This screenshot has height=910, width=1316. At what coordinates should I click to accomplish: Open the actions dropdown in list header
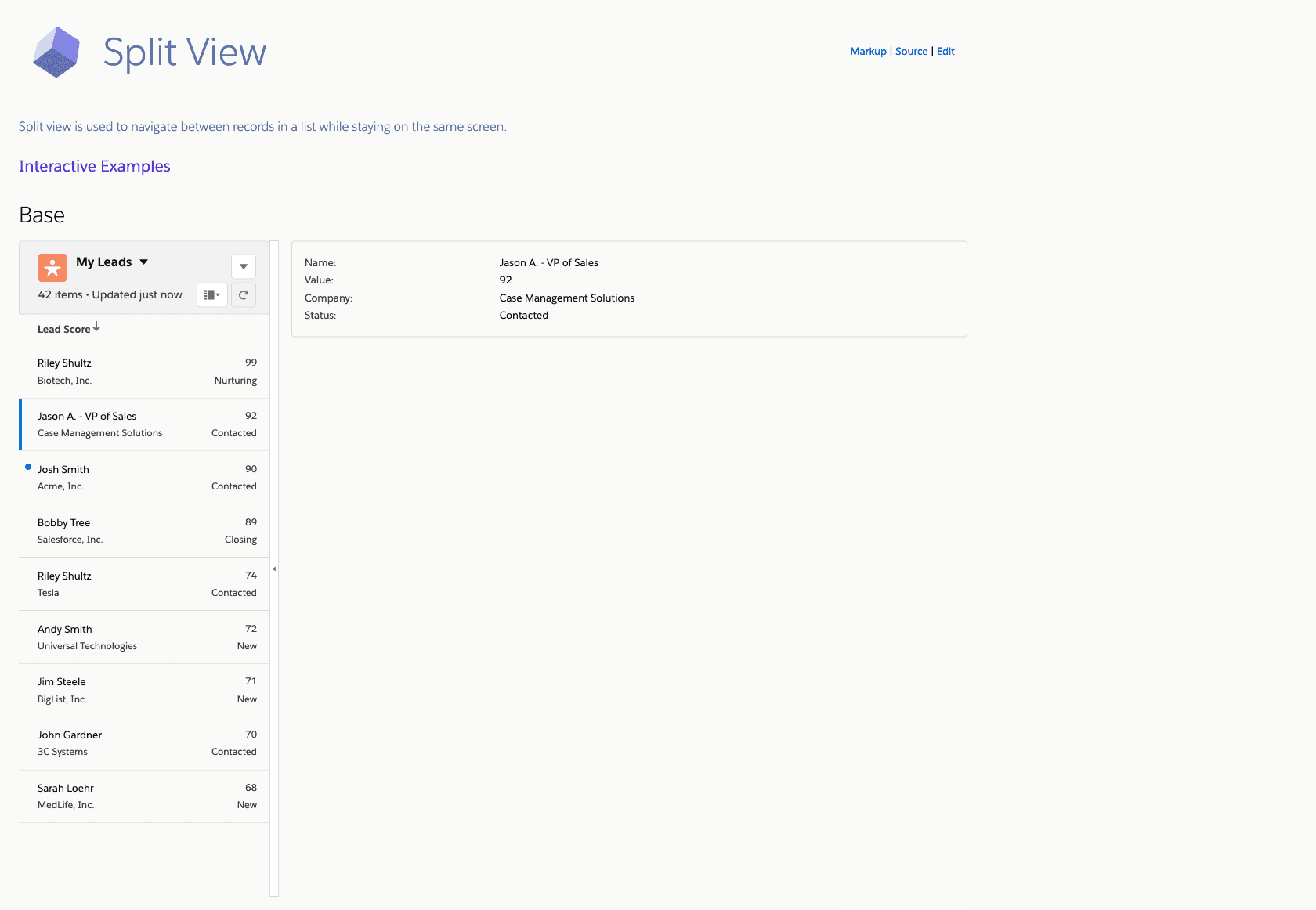(244, 266)
